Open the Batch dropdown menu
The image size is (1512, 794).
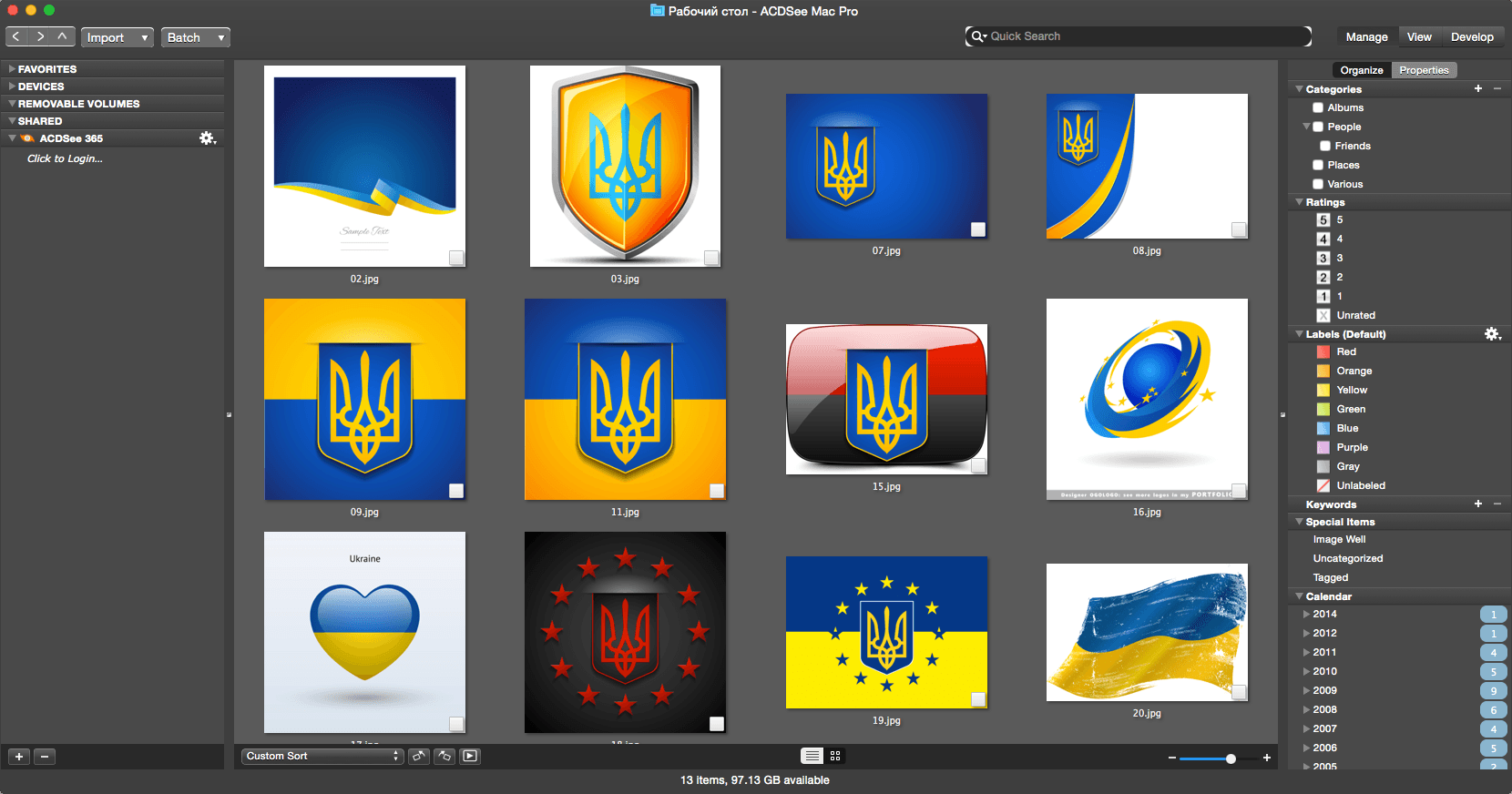tap(195, 37)
